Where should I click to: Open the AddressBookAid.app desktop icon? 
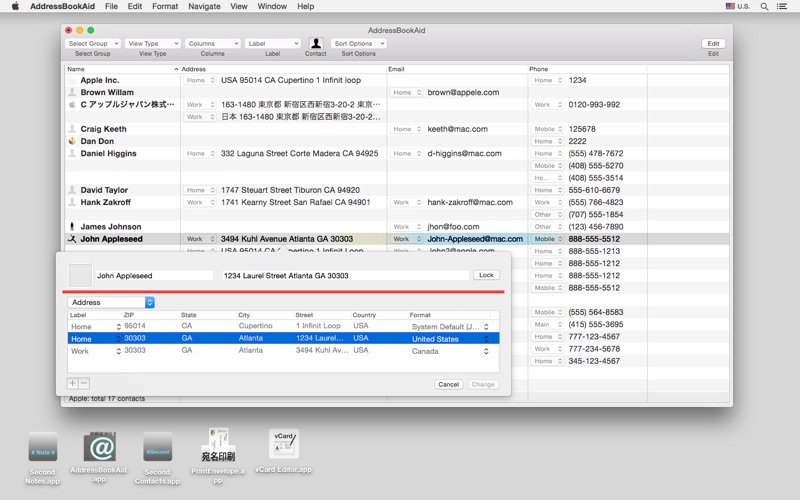99,447
